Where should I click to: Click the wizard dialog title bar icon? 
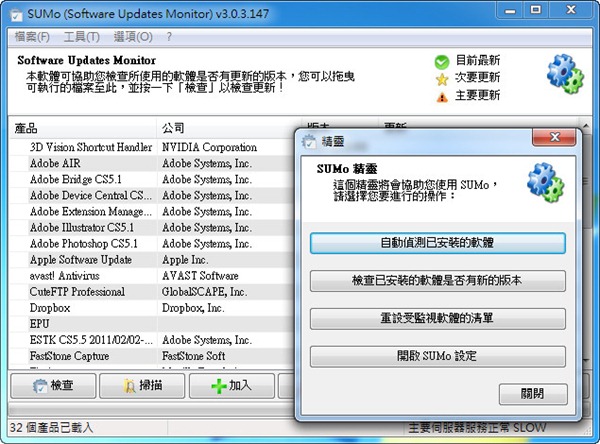pos(309,141)
